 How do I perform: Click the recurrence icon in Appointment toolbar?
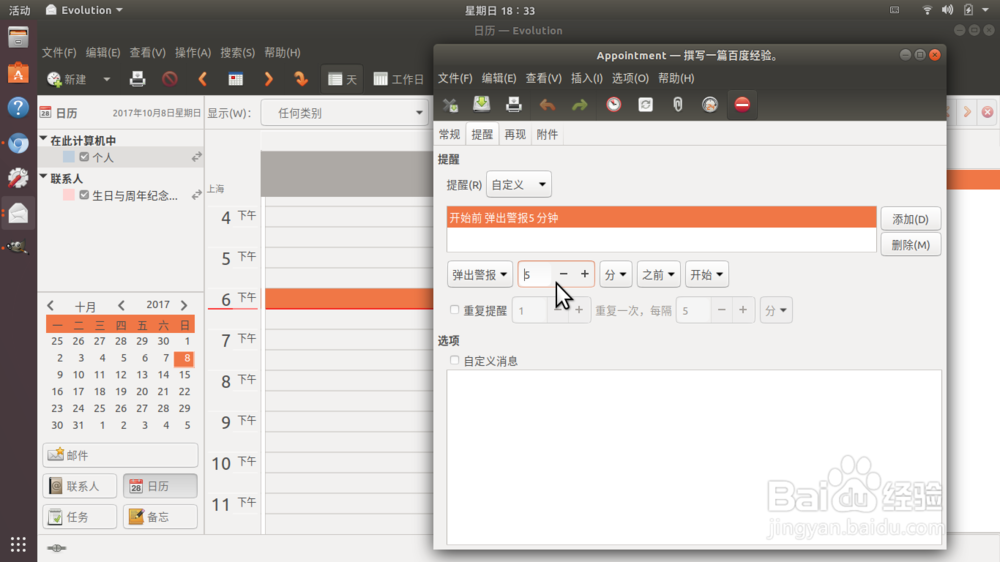645,105
